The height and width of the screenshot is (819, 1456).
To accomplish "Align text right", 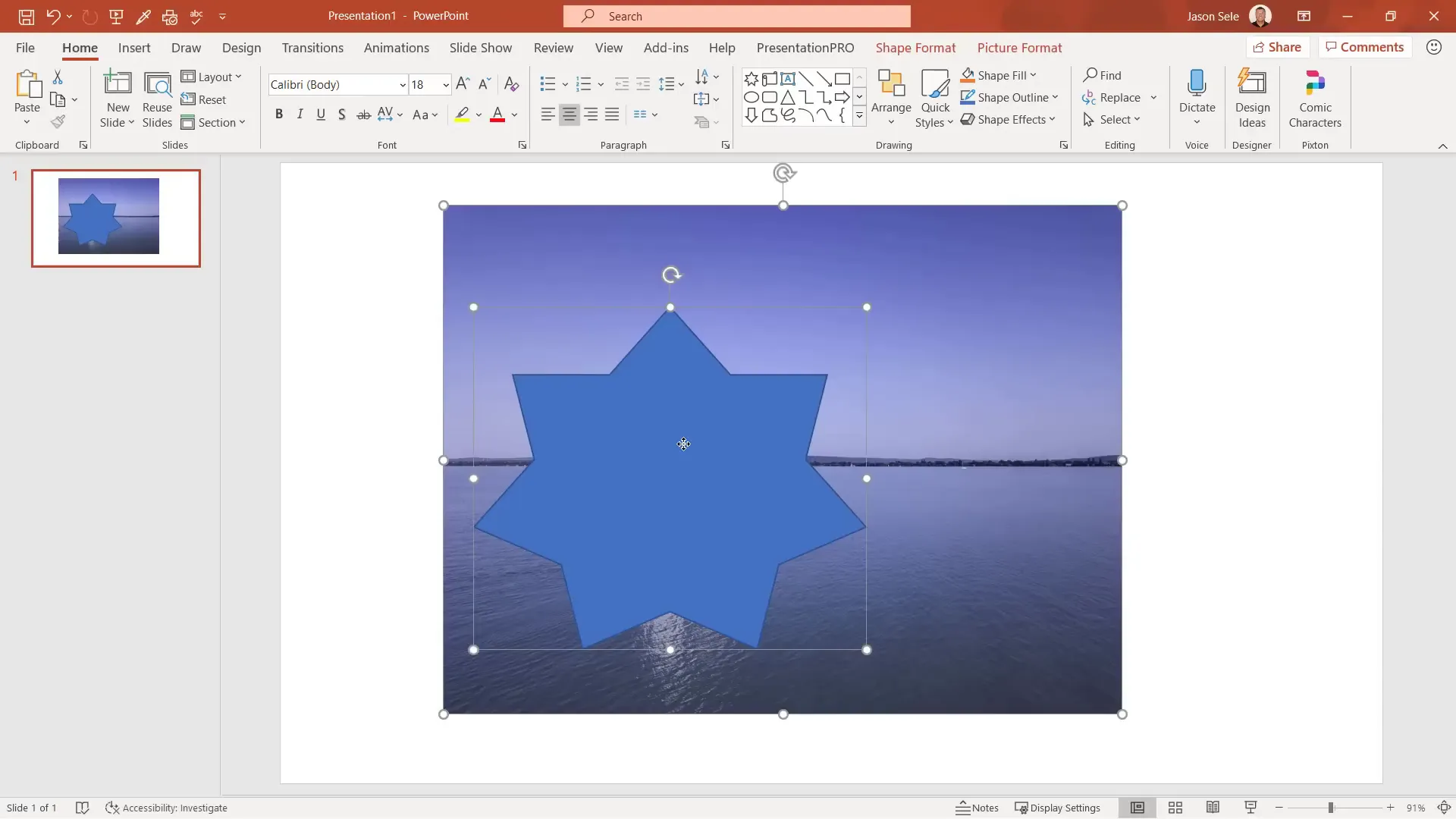I will (x=590, y=115).
